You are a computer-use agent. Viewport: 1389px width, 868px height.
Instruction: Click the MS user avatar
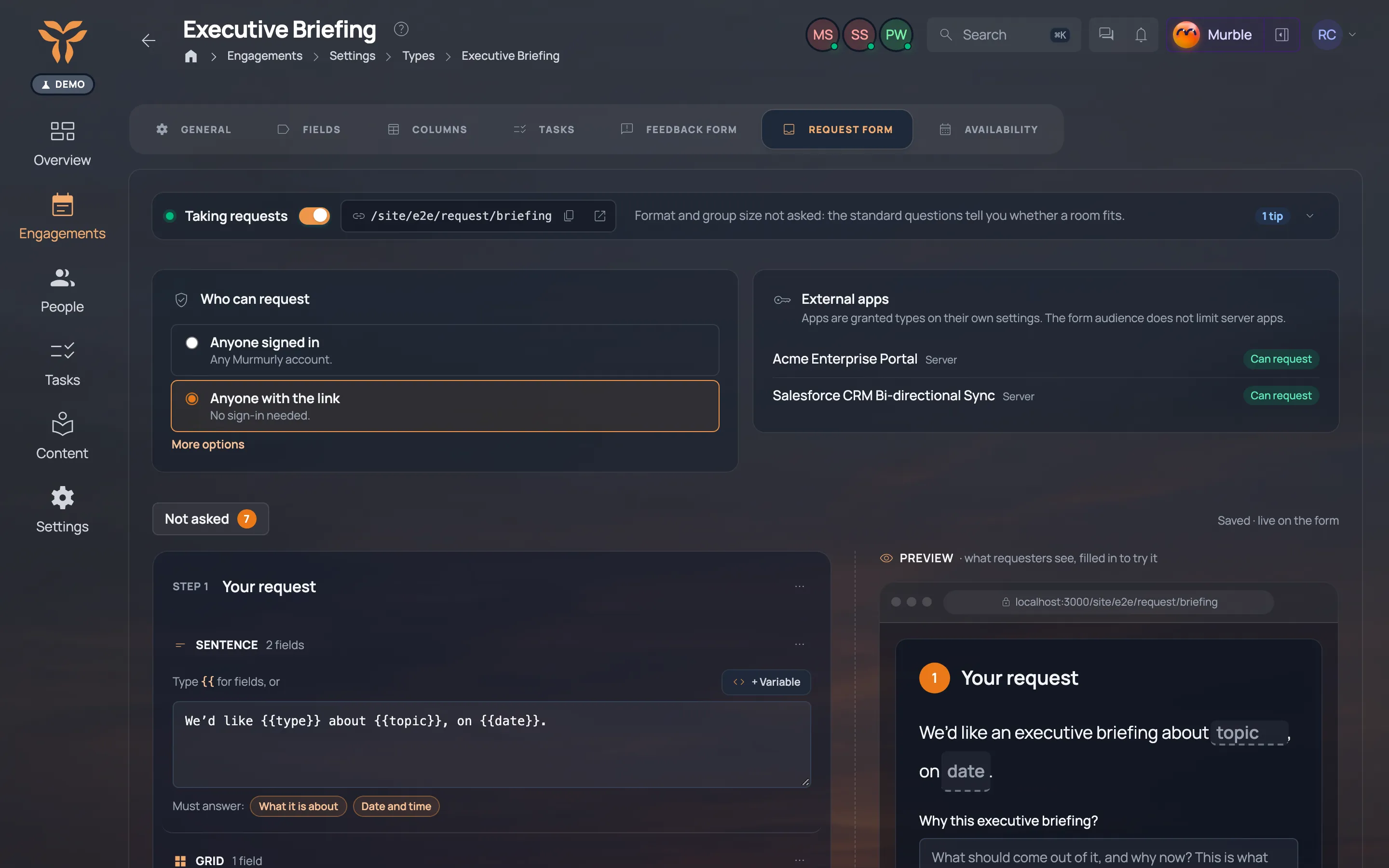click(x=822, y=34)
